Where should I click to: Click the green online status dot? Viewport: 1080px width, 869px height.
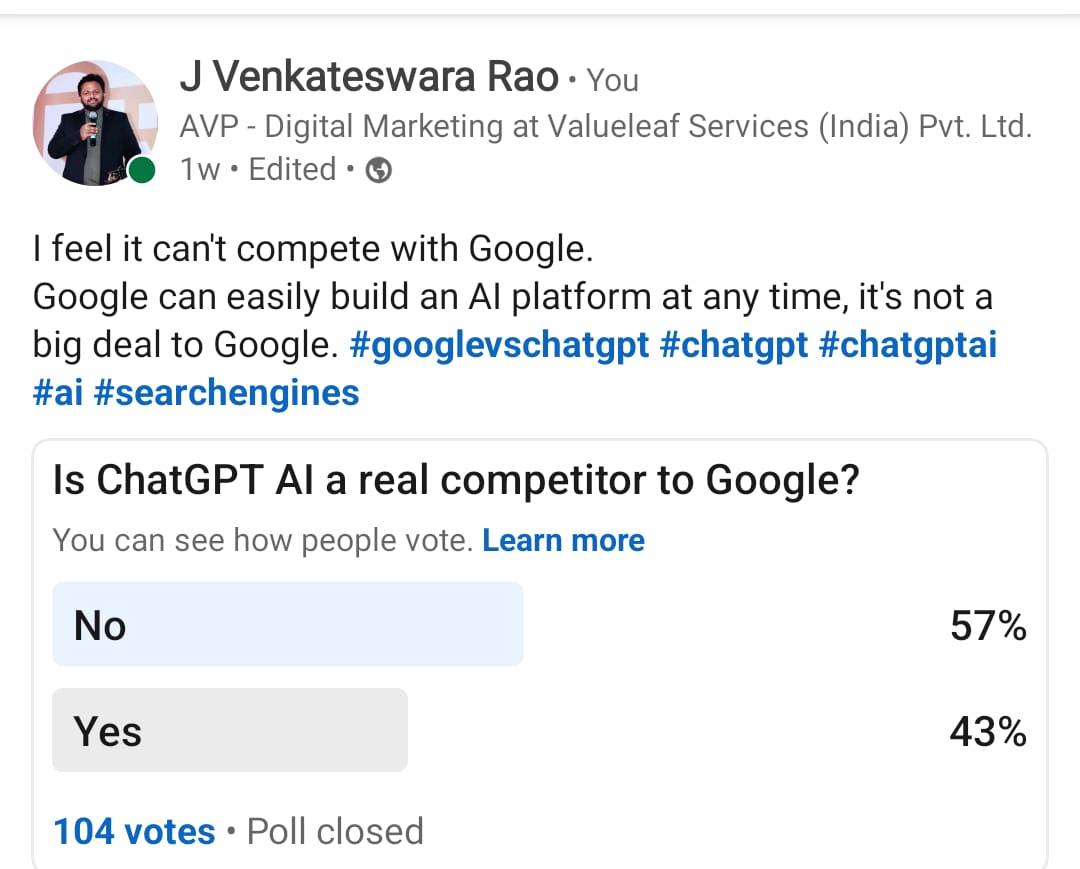[142, 171]
